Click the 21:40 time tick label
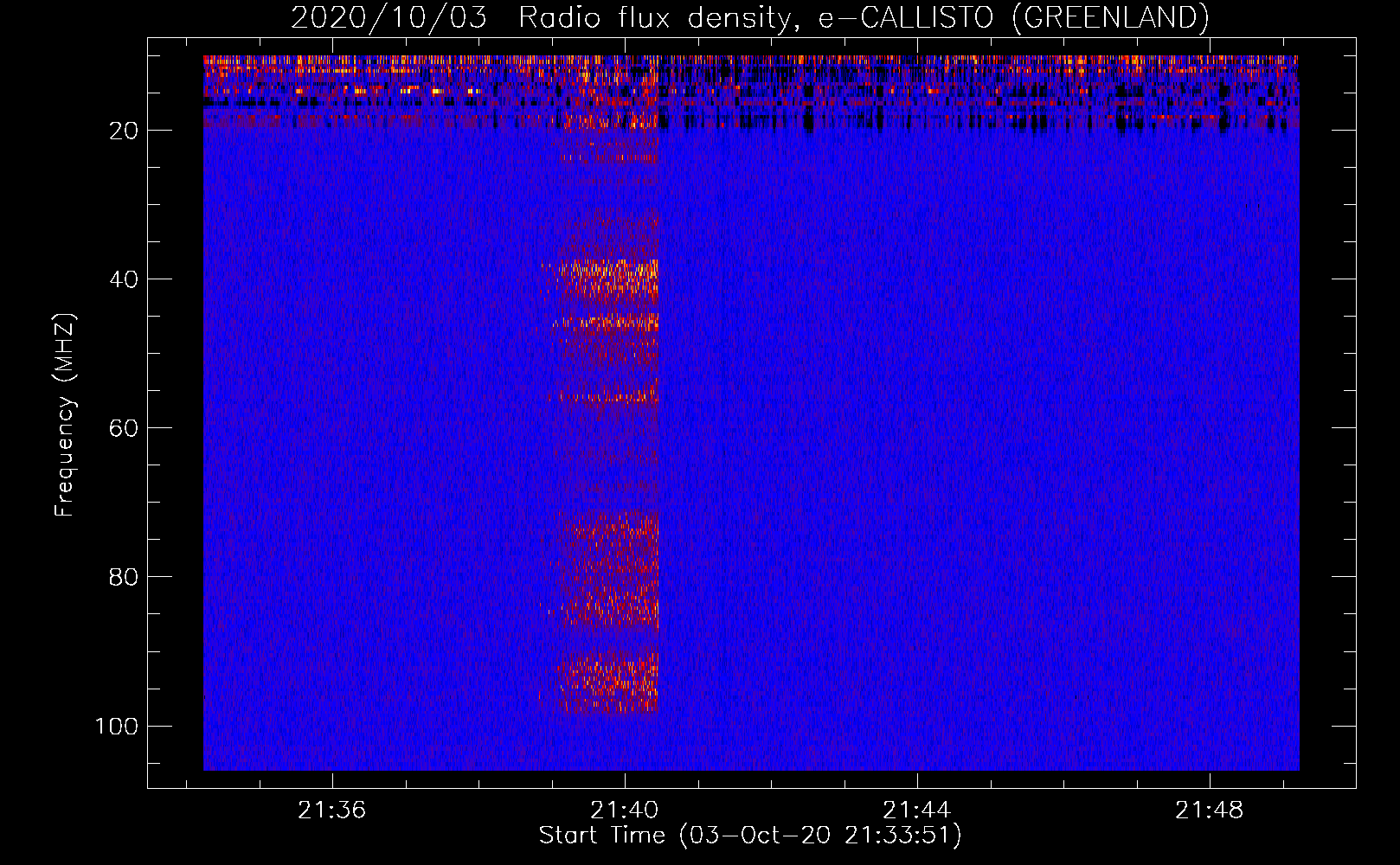The image size is (1400, 865). coord(625,811)
